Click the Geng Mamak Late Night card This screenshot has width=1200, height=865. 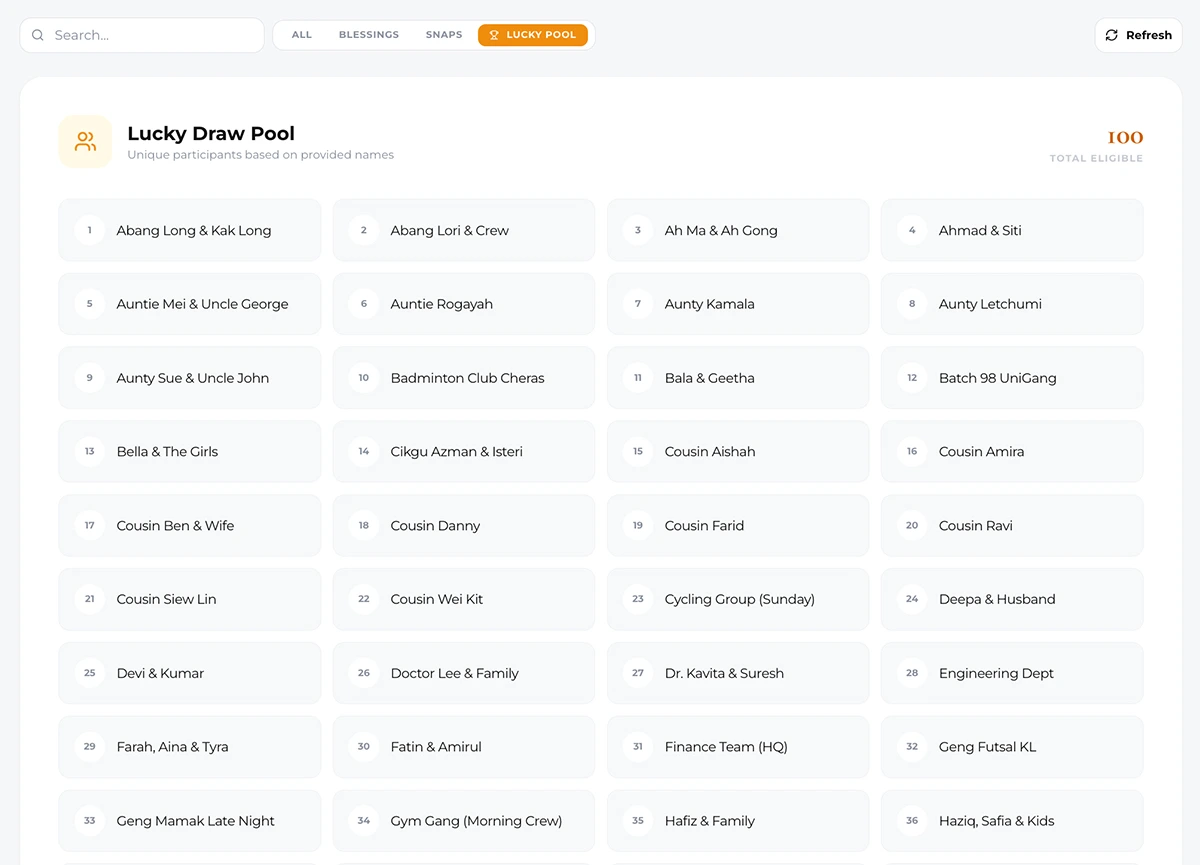[x=189, y=821]
